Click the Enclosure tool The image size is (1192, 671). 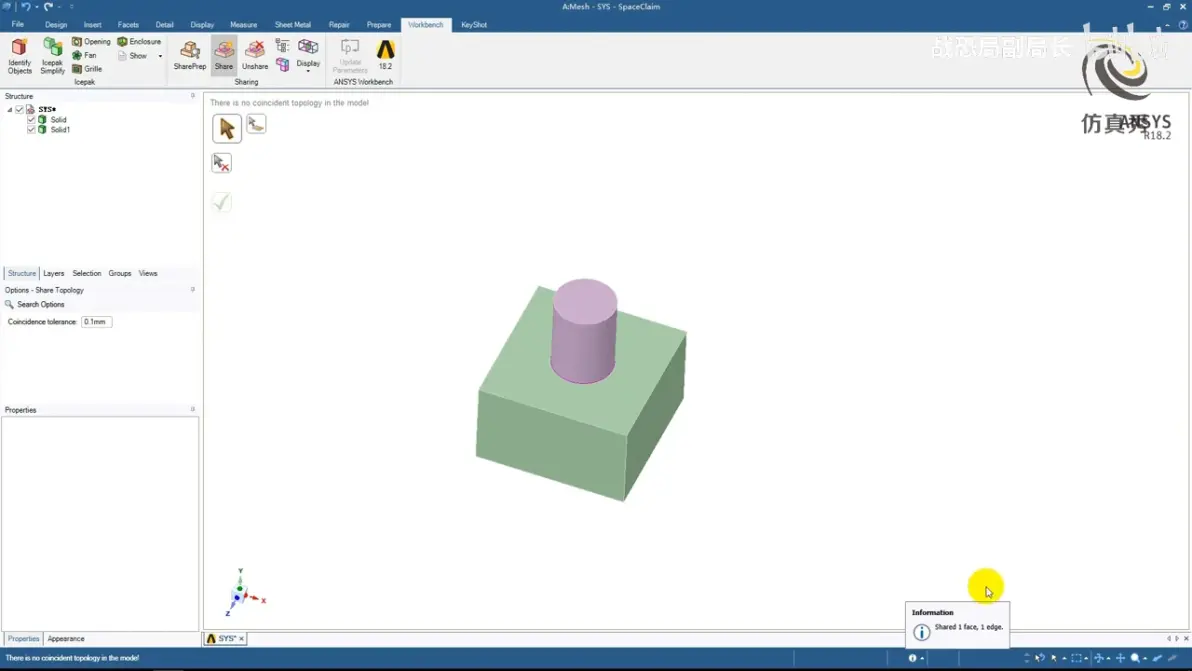pyautogui.click(x=139, y=42)
